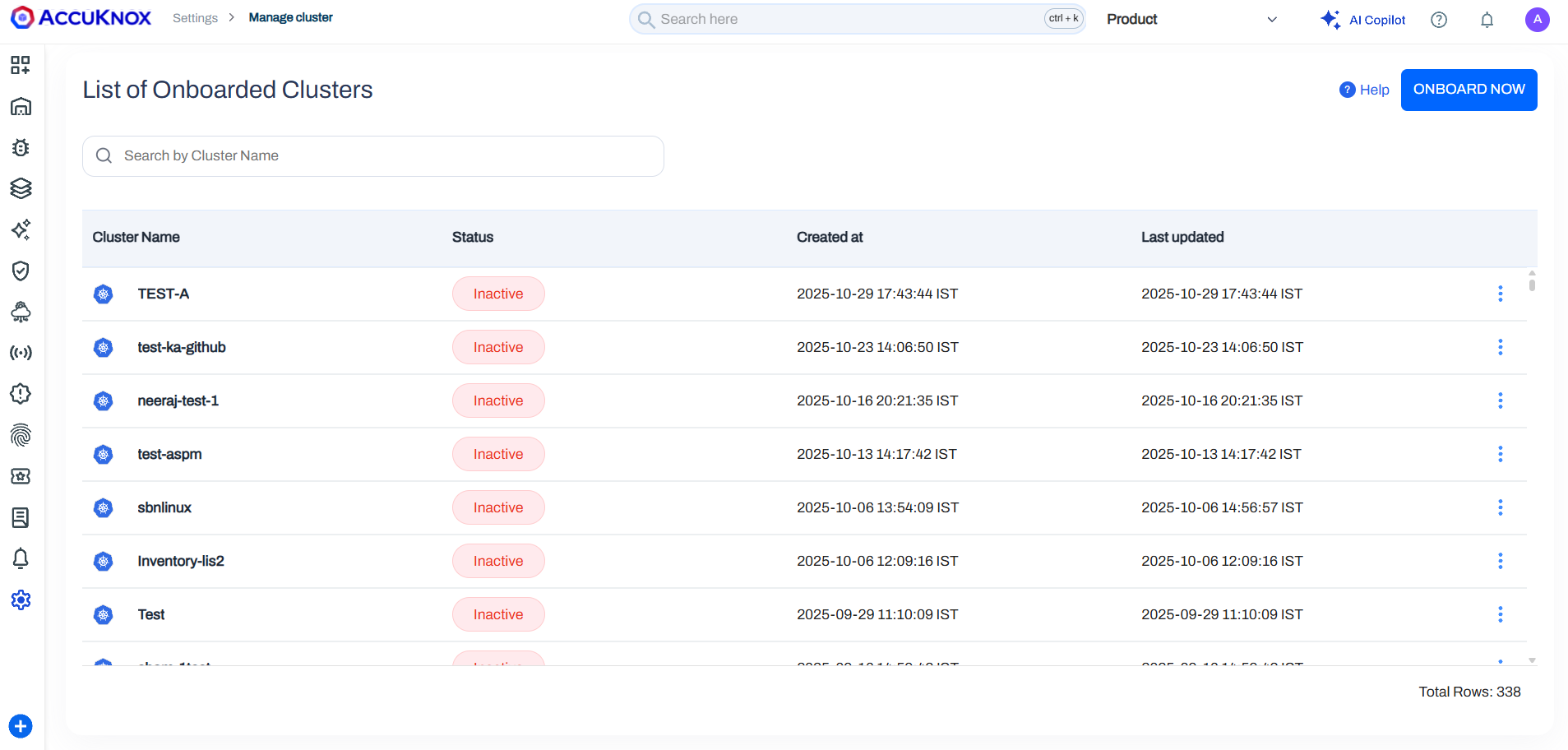Viewport: 1568px width, 750px height.
Task: Open more options for neeraj-test-1 cluster
Action: [1500, 400]
